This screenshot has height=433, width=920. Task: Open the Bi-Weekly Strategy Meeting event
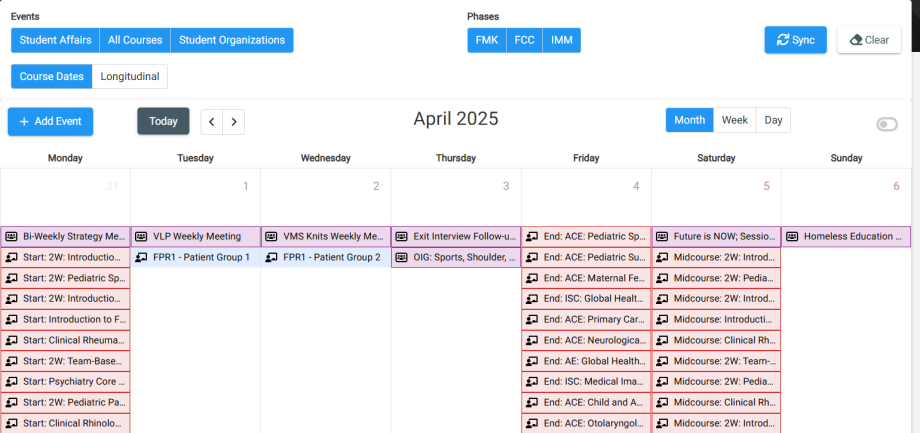pyautogui.click(x=74, y=237)
